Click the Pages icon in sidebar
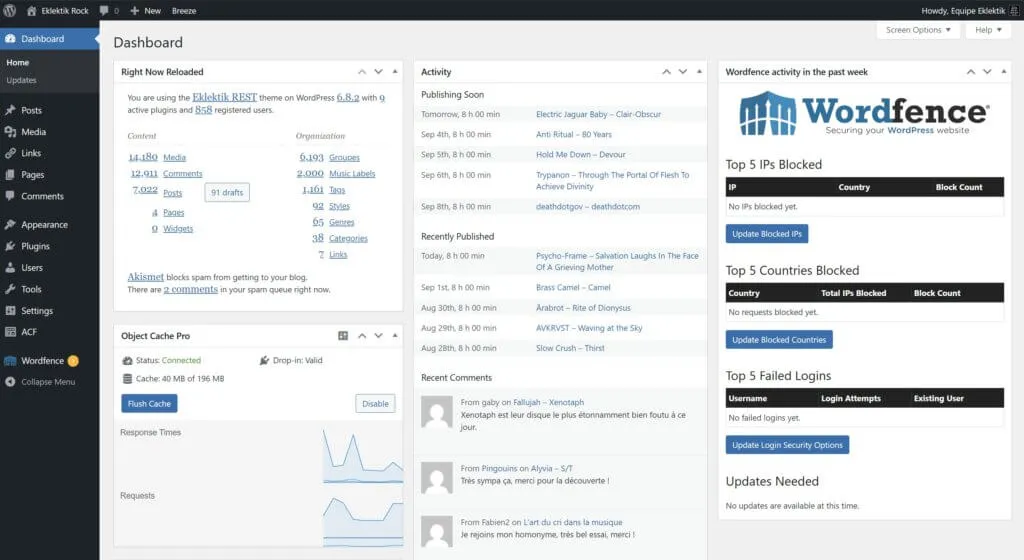This screenshot has width=1024, height=560. [x=10, y=175]
